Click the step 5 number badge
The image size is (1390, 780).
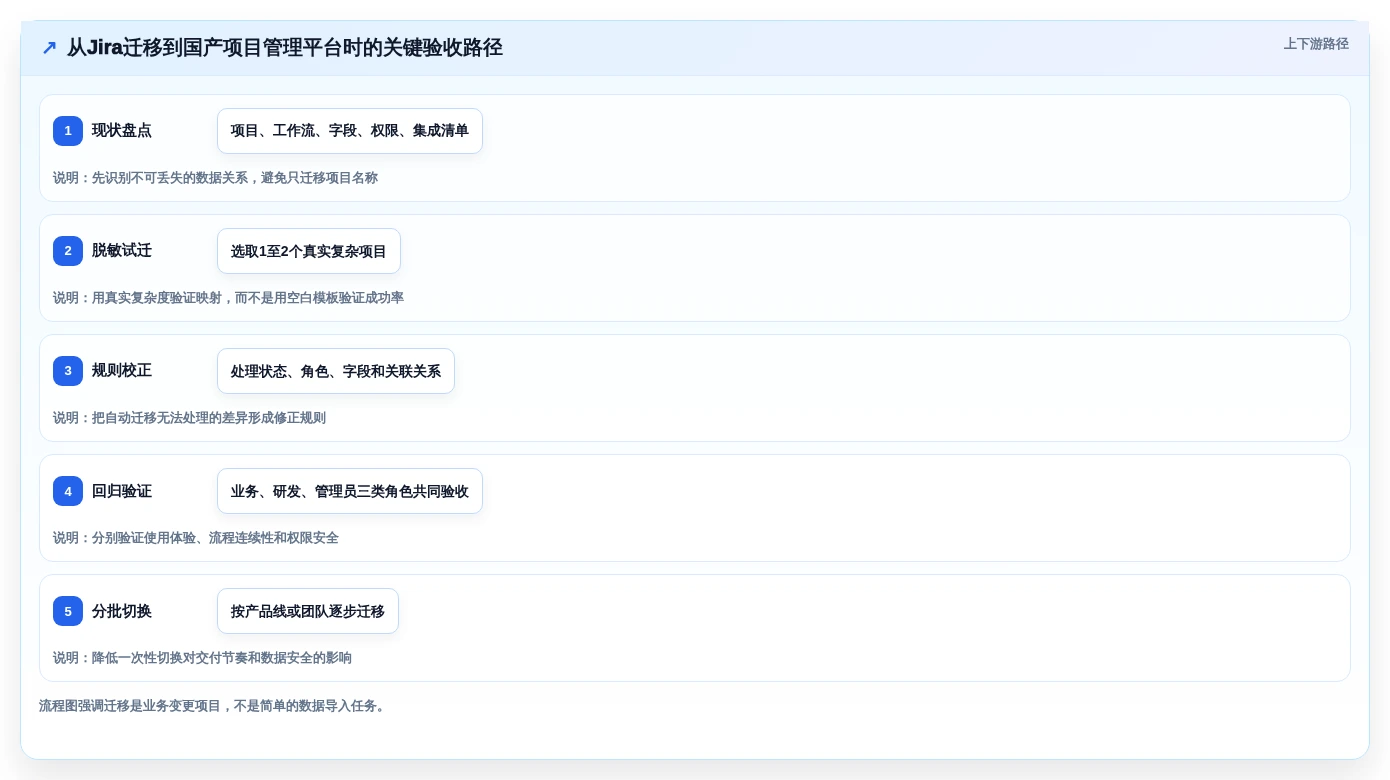coord(68,611)
